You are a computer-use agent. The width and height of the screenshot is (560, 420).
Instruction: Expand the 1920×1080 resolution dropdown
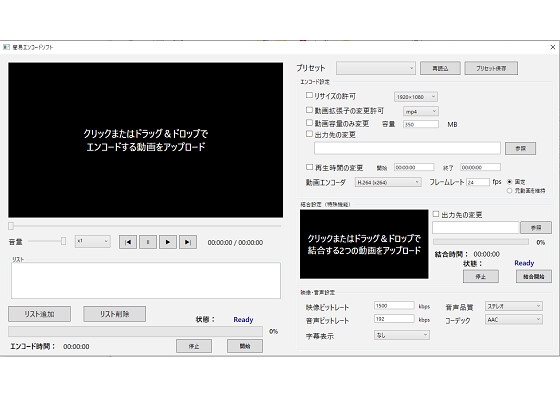[x=416, y=97]
